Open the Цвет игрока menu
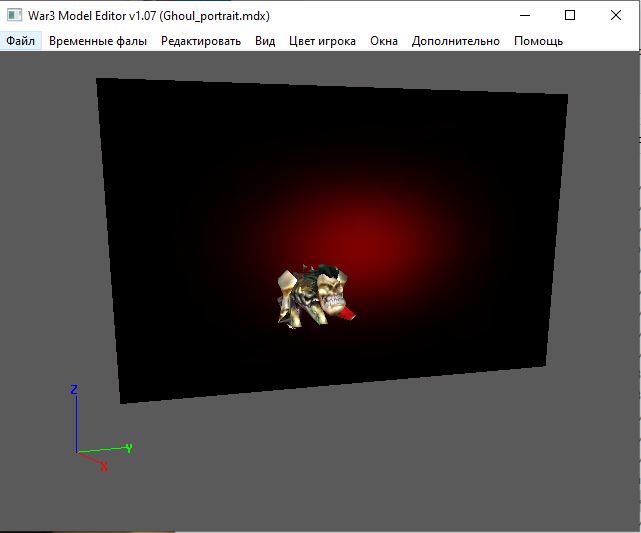This screenshot has height=533, width=641. pyautogui.click(x=322, y=41)
